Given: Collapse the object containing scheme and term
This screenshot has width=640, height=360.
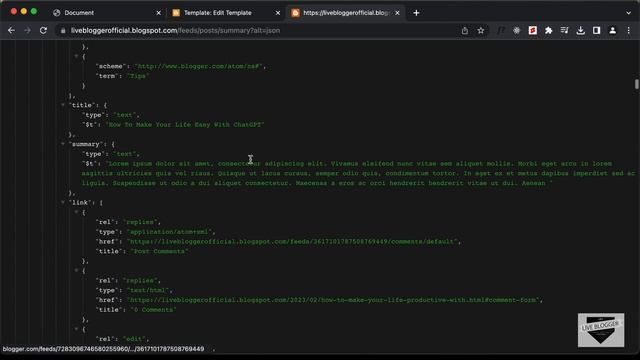Looking at the screenshot, I should pos(76,56).
